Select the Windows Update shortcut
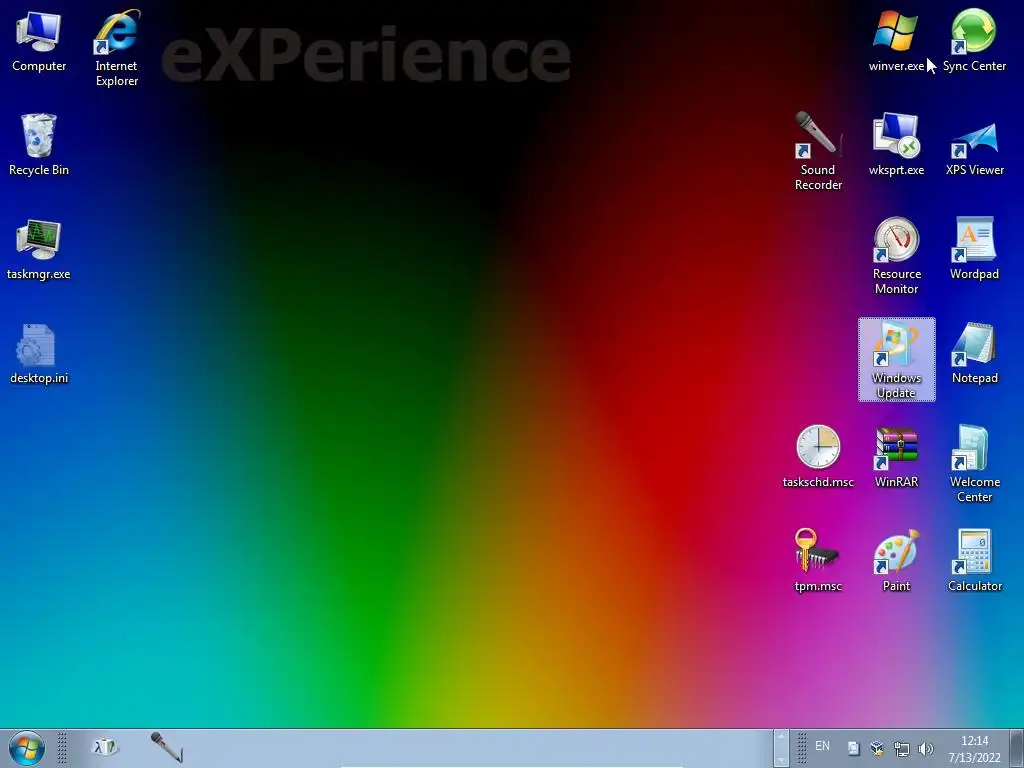1024x768 pixels. tap(897, 360)
